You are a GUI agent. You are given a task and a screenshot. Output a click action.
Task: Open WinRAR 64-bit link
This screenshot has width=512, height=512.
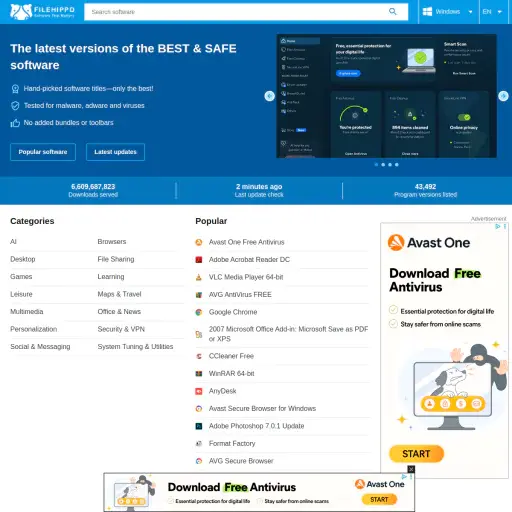pos(232,374)
